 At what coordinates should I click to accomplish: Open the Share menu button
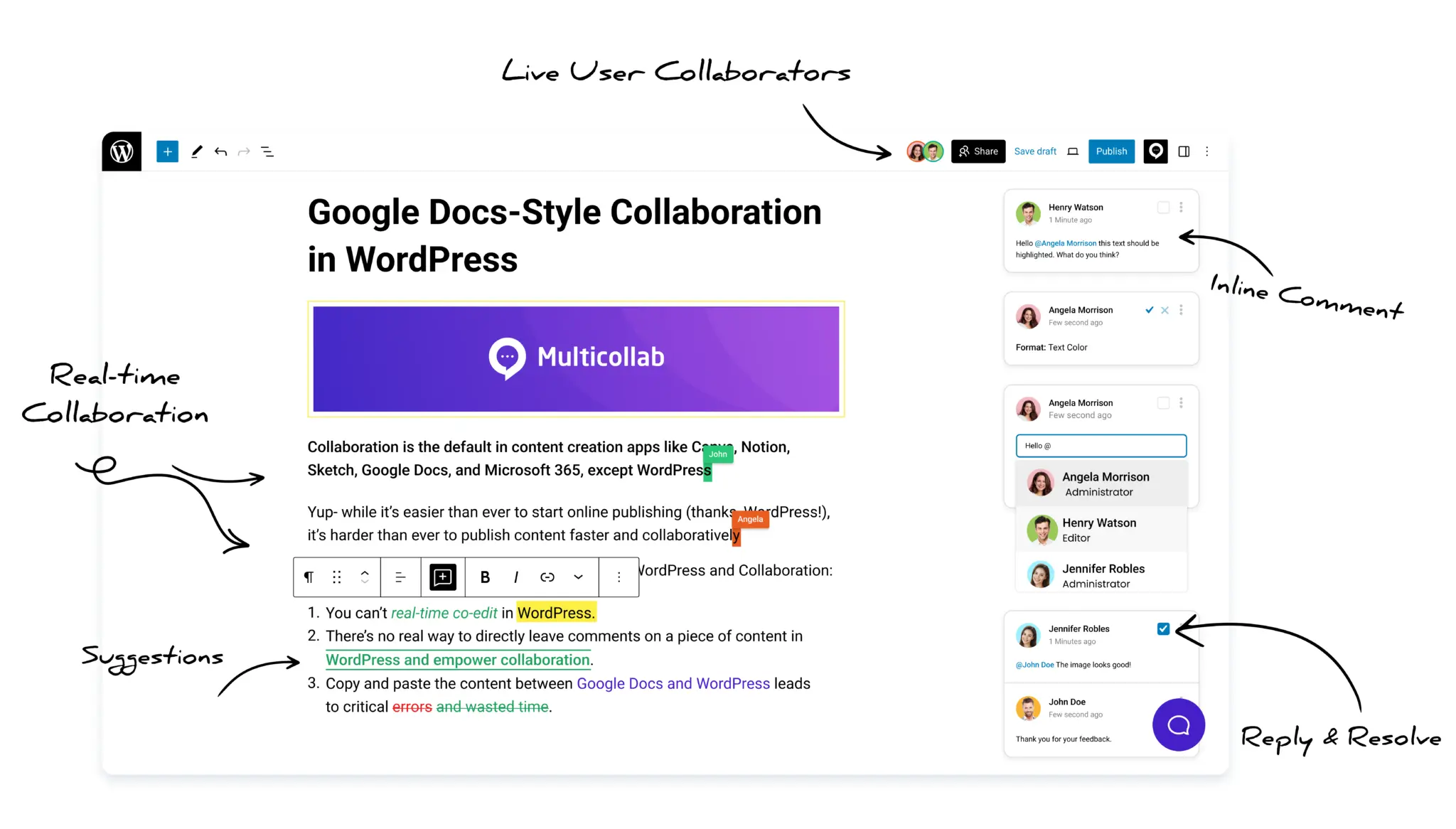click(977, 152)
